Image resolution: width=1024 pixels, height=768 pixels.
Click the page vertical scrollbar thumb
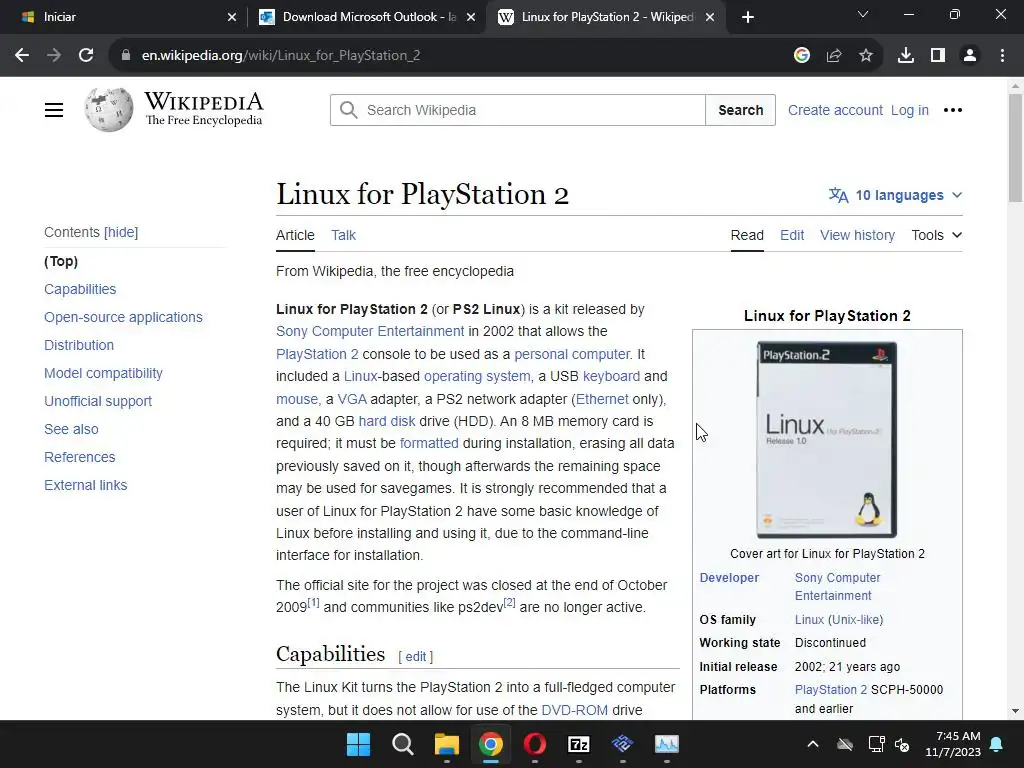[1015, 148]
